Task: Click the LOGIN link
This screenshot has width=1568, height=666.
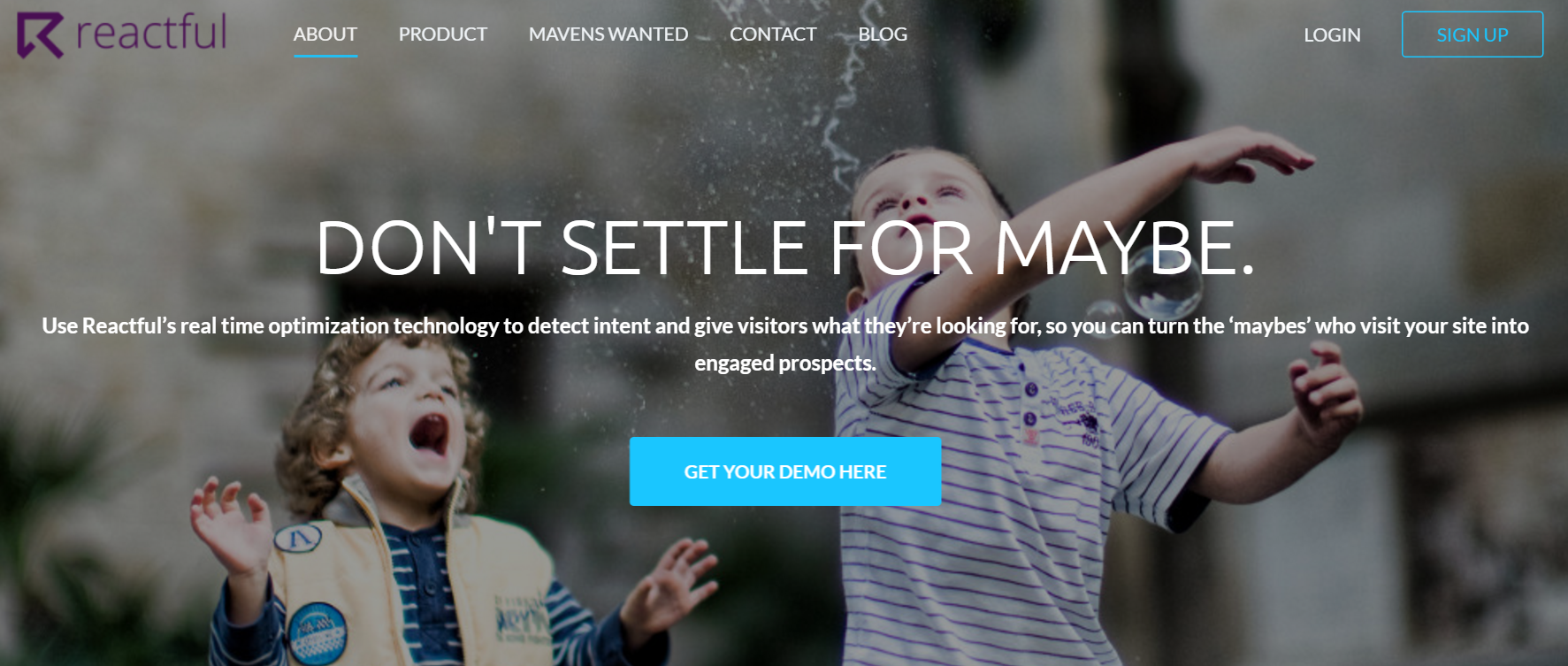Action: pos(1332,35)
